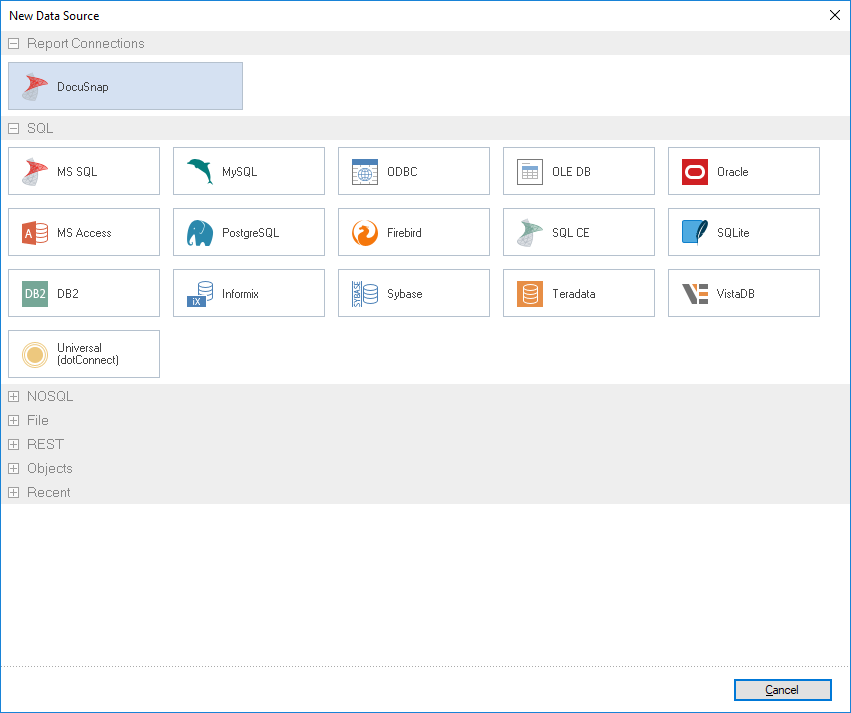Click the Recent header text

(49, 493)
